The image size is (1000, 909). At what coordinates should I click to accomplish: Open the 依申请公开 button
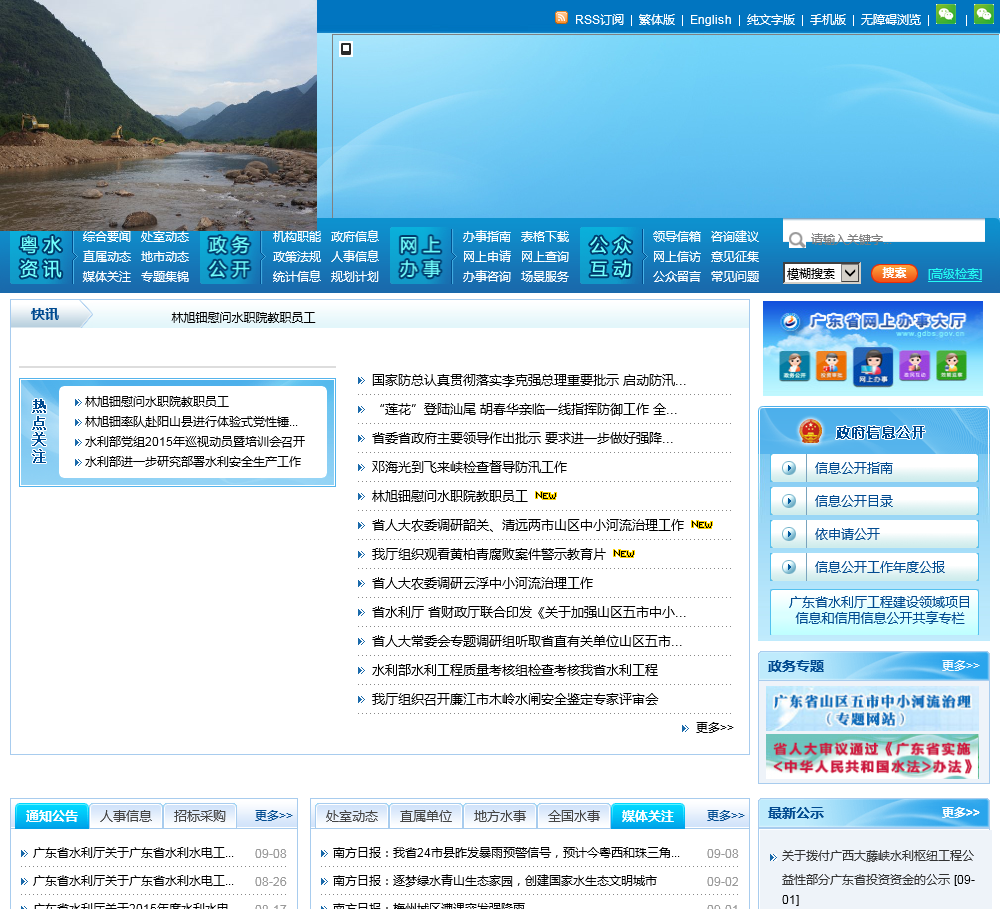874,534
